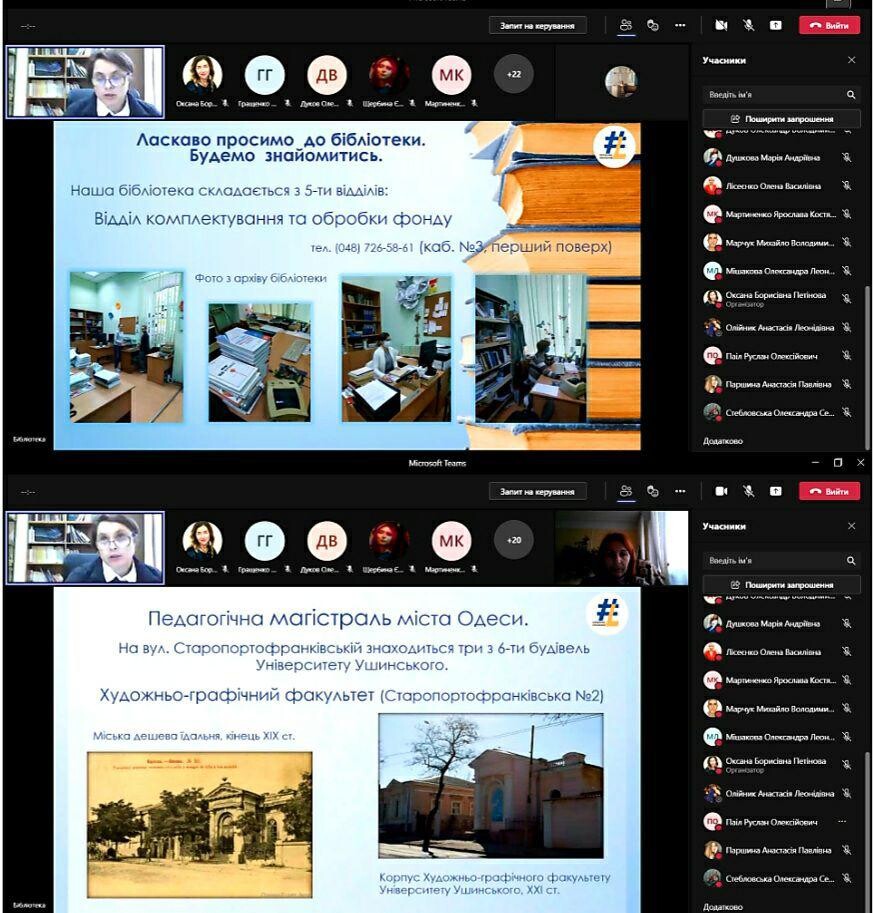Show the +22 additional participants
The width and height of the screenshot is (873, 913).
[514, 75]
